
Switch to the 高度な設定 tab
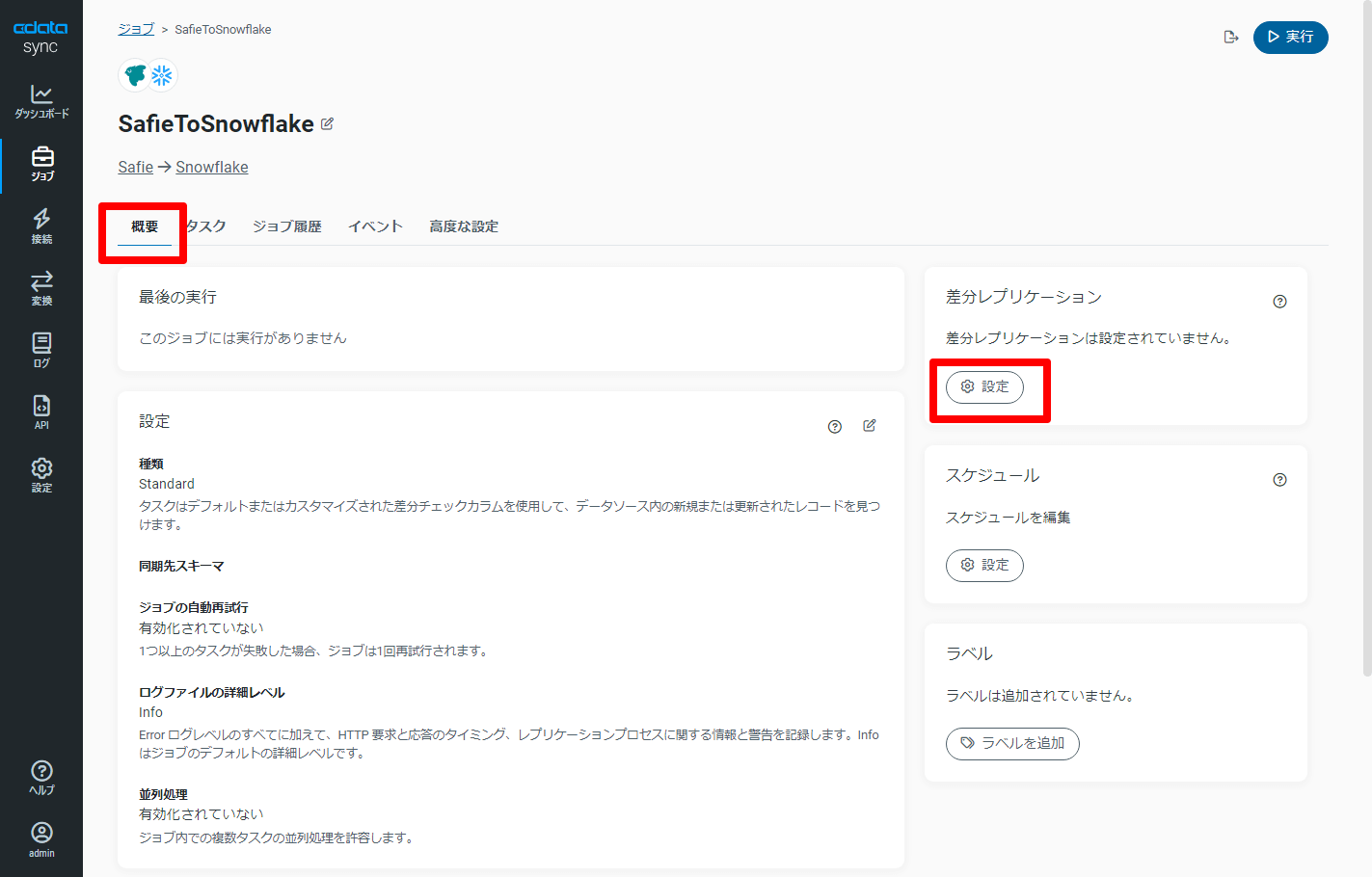point(464,226)
